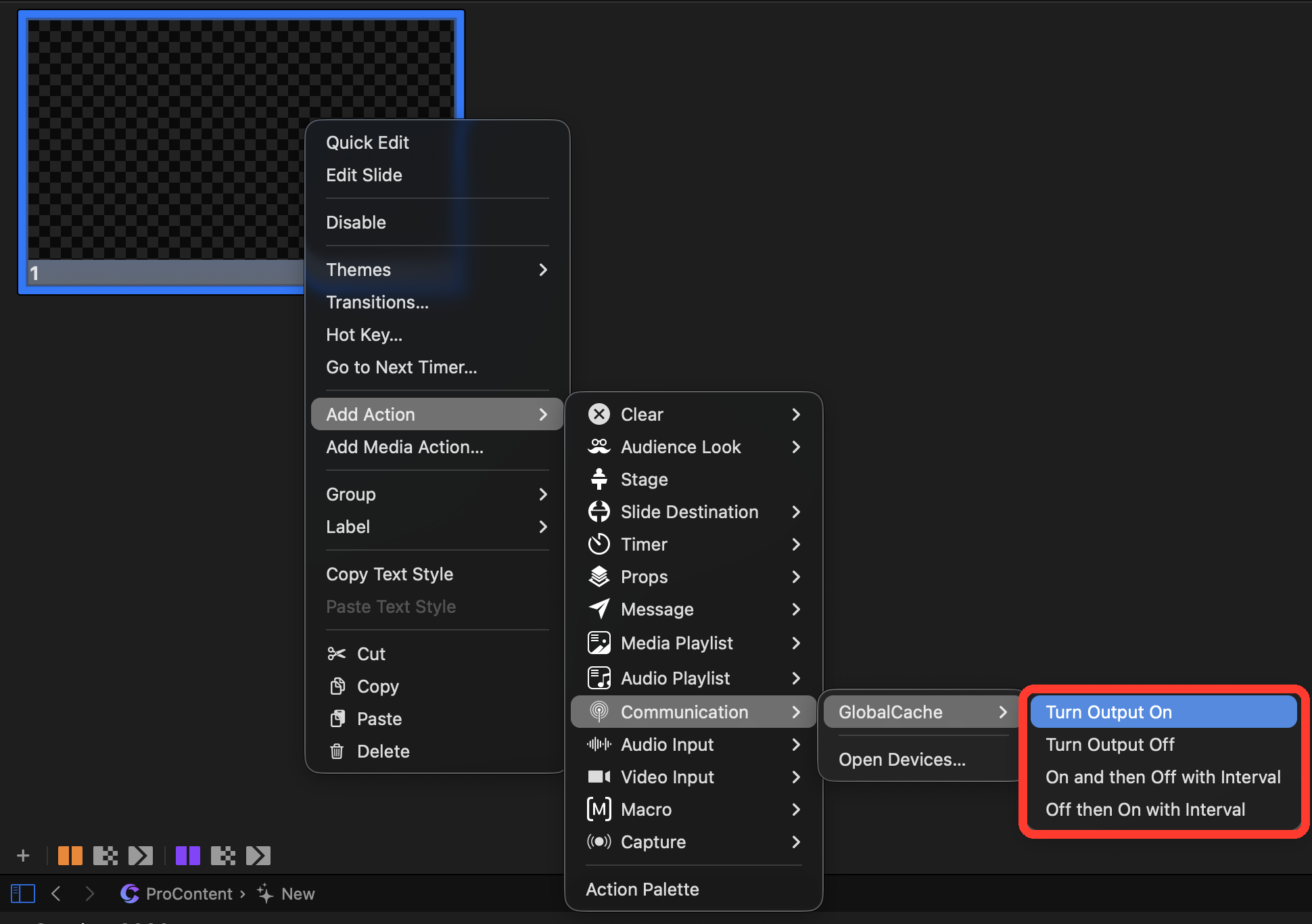
Task: Click the Macro [M] icon
Action: (599, 809)
